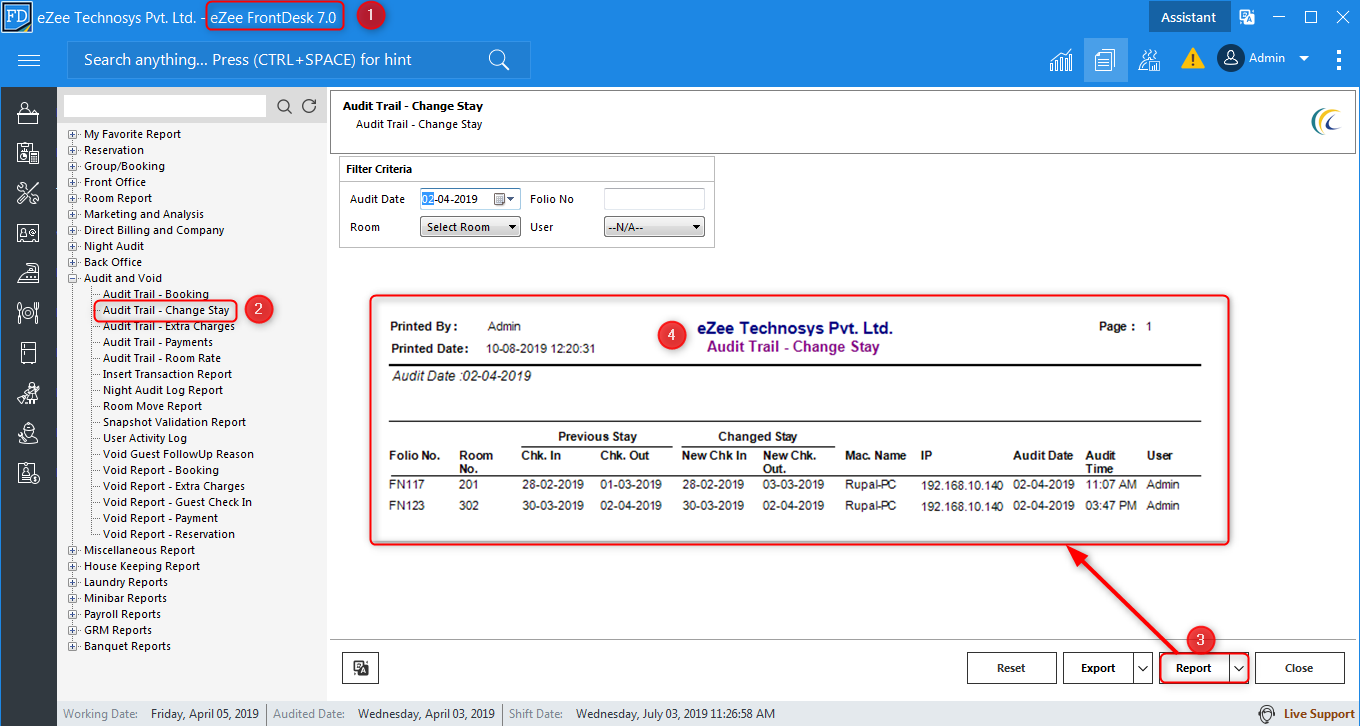Select Audit Trail - Booking report
1360x726 pixels.
click(x=156, y=294)
